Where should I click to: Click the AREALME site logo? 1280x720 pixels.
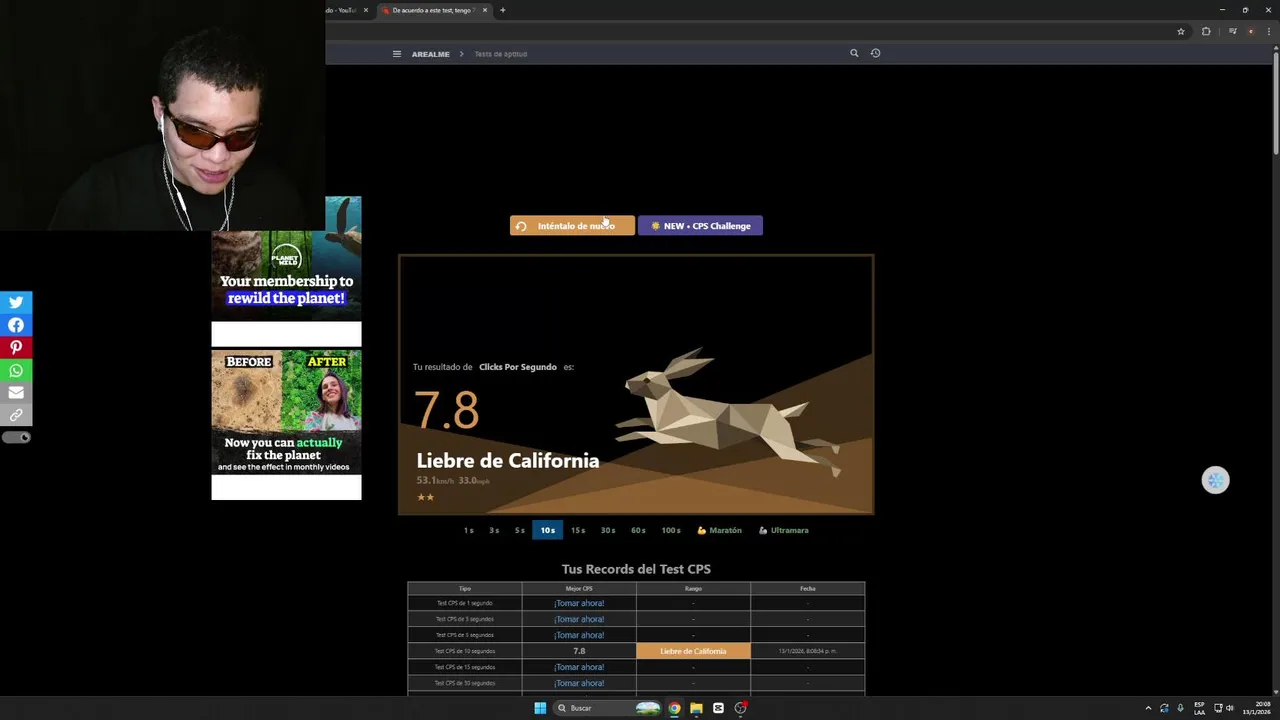[431, 54]
